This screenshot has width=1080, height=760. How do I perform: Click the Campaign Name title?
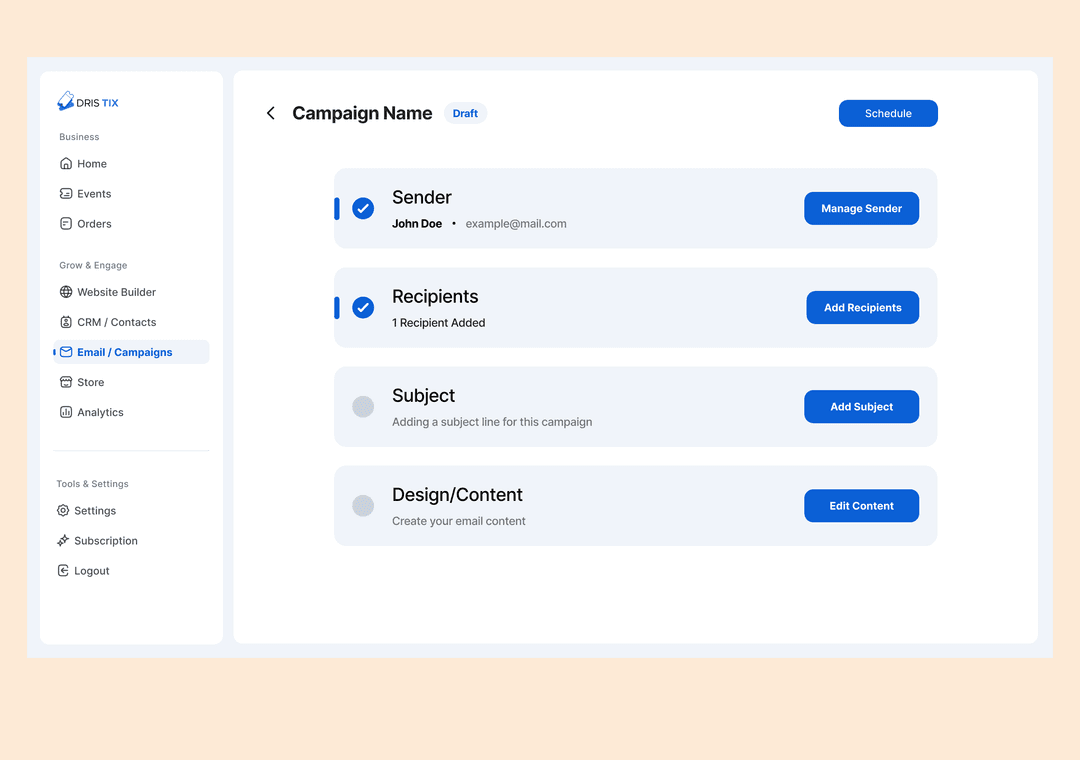point(362,113)
